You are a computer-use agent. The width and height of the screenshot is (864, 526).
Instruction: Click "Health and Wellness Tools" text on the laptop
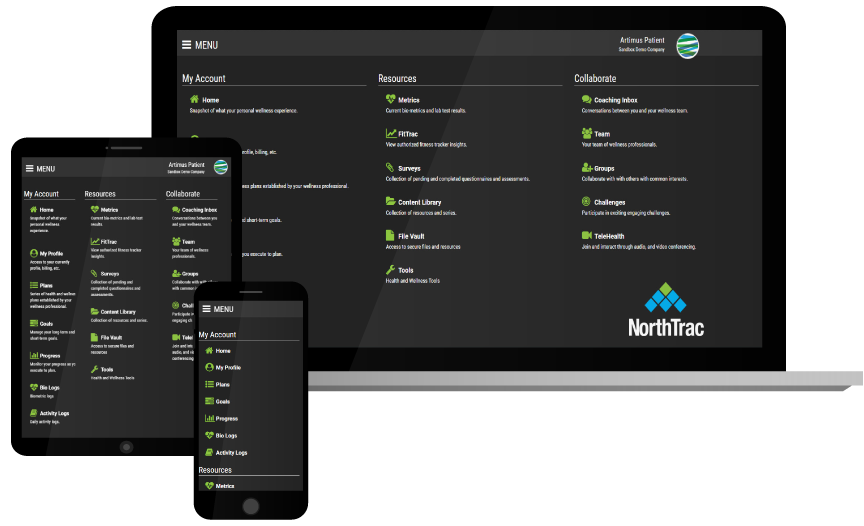[413, 281]
